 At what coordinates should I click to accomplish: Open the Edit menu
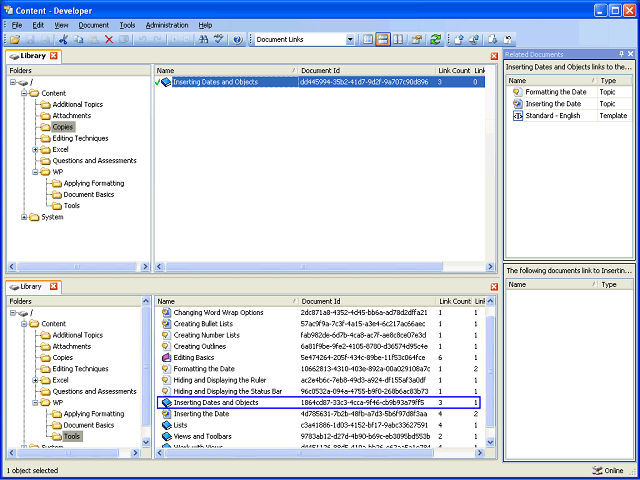point(38,25)
